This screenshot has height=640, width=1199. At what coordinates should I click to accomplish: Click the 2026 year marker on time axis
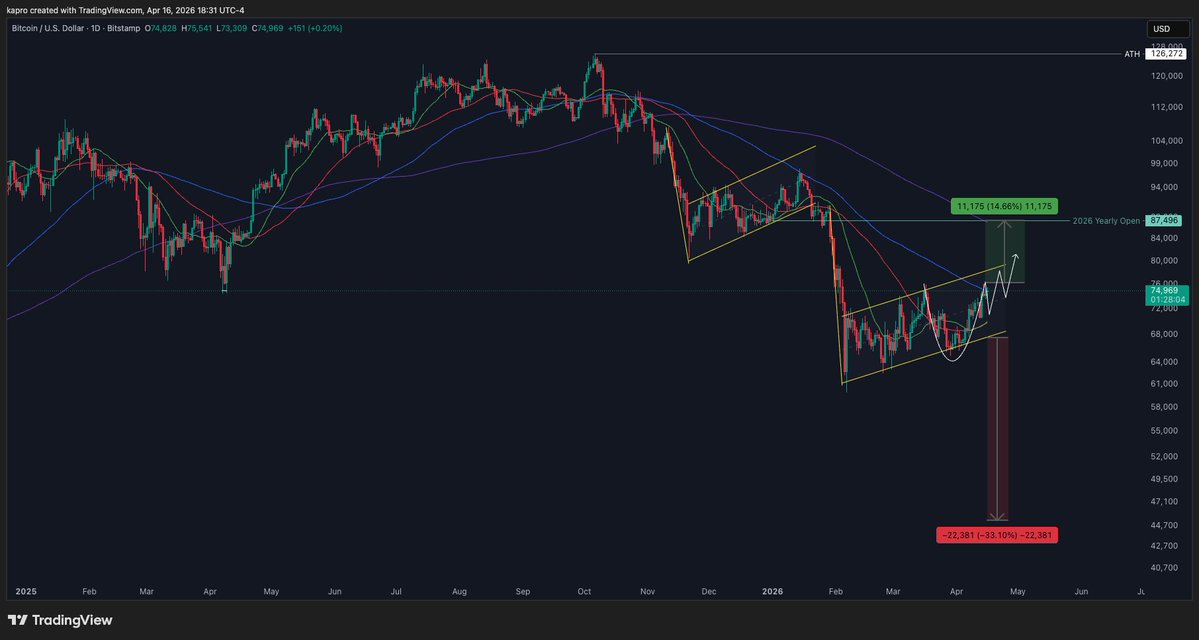tap(772, 592)
